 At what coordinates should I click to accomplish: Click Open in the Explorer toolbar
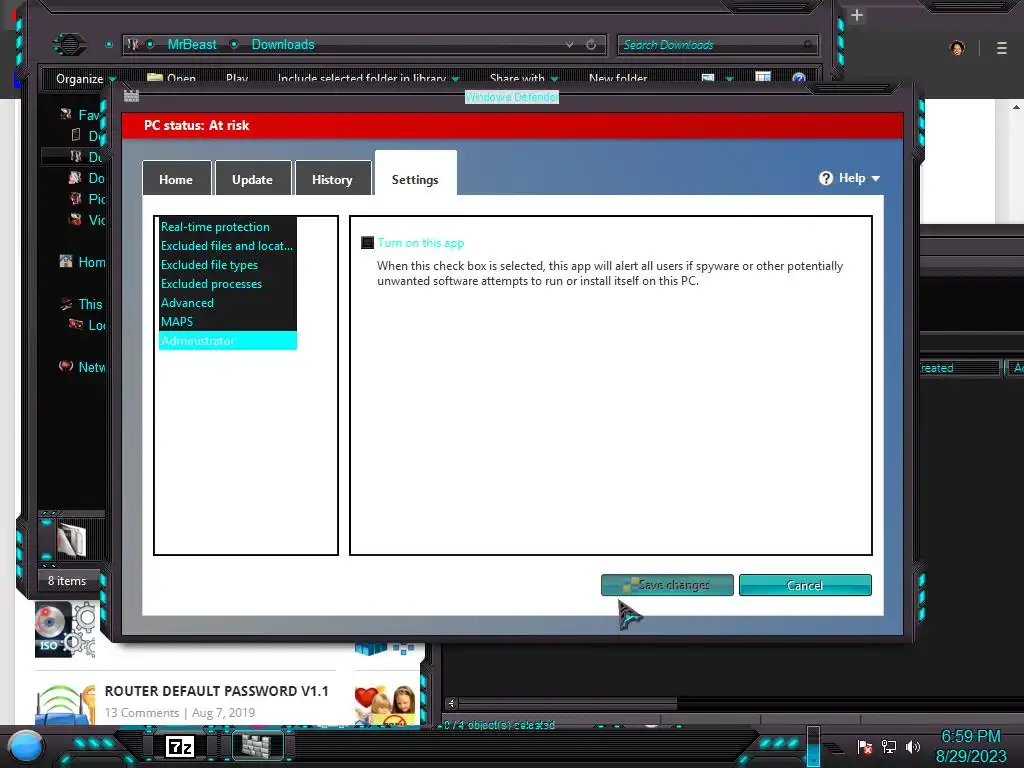coord(172,78)
